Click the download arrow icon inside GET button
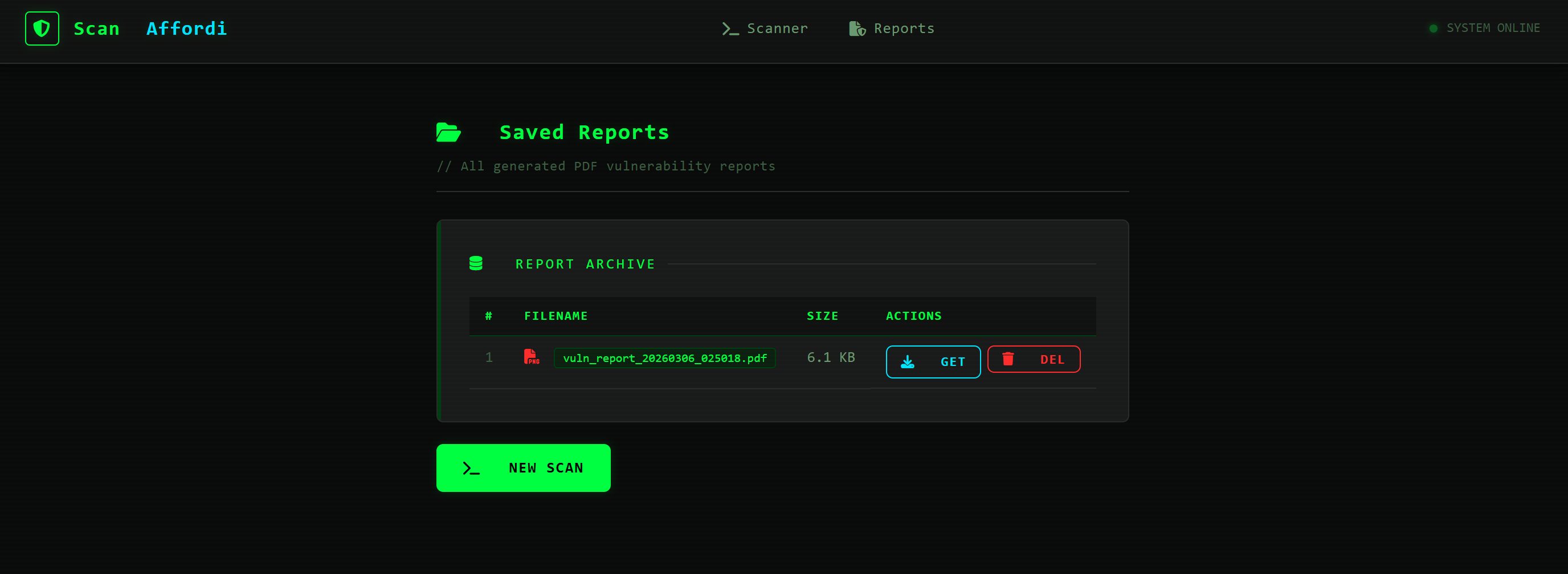This screenshot has width=1568, height=574. 908,361
